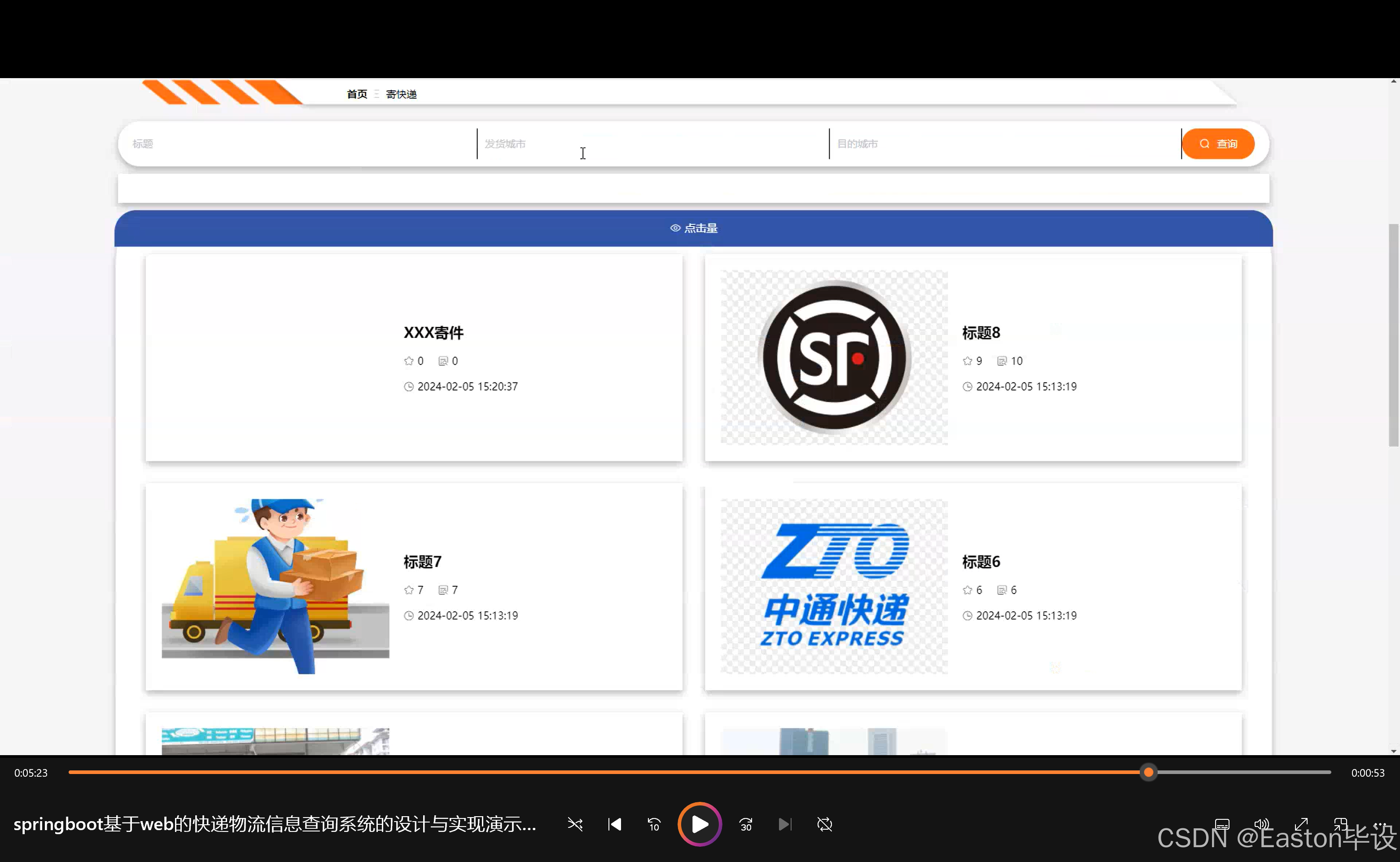
Task: Click the star icon on 标题8
Action: (x=967, y=361)
